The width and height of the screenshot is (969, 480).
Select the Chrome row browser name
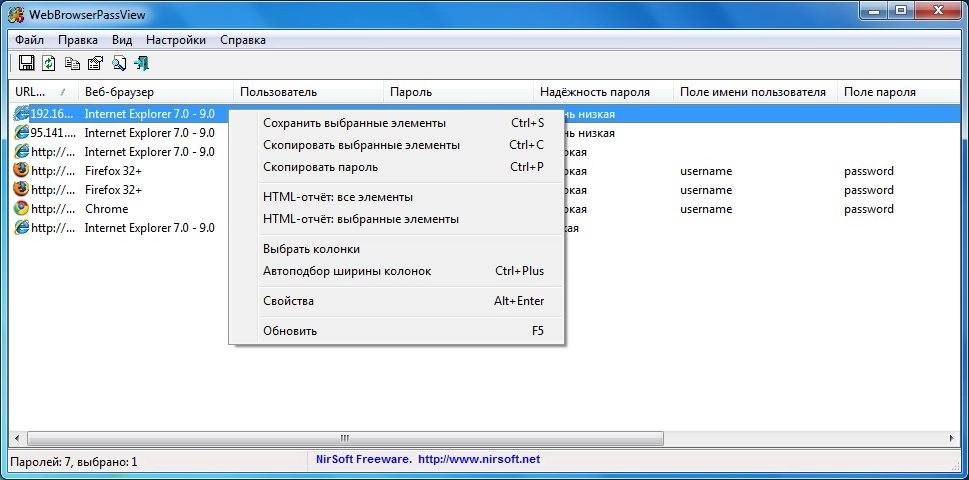(106, 209)
